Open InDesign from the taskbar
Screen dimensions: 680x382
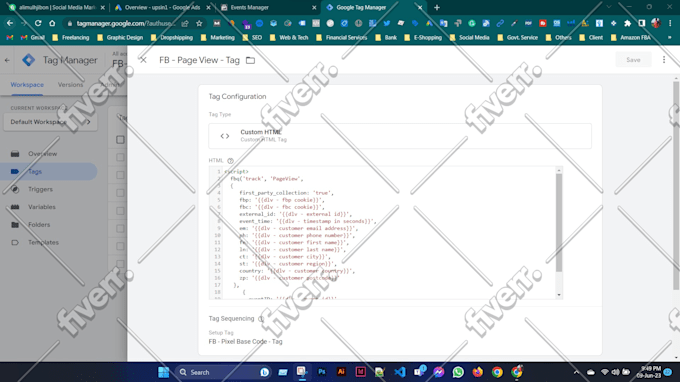point(360,372)
